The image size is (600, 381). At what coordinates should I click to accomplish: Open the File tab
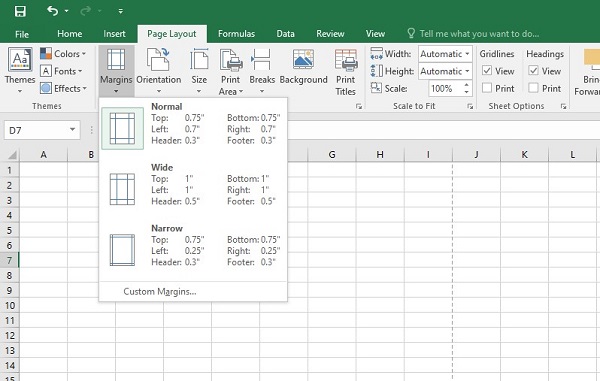[22, 34]
